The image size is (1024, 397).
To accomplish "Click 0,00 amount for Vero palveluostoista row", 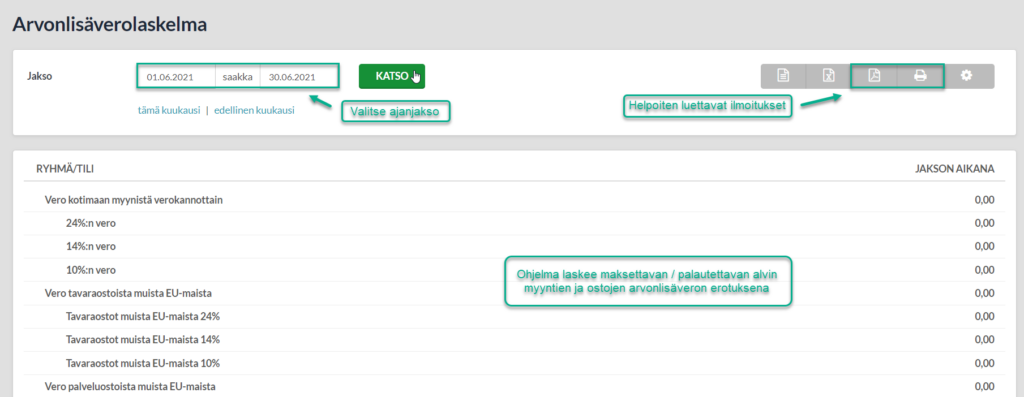I will point(984,387).
